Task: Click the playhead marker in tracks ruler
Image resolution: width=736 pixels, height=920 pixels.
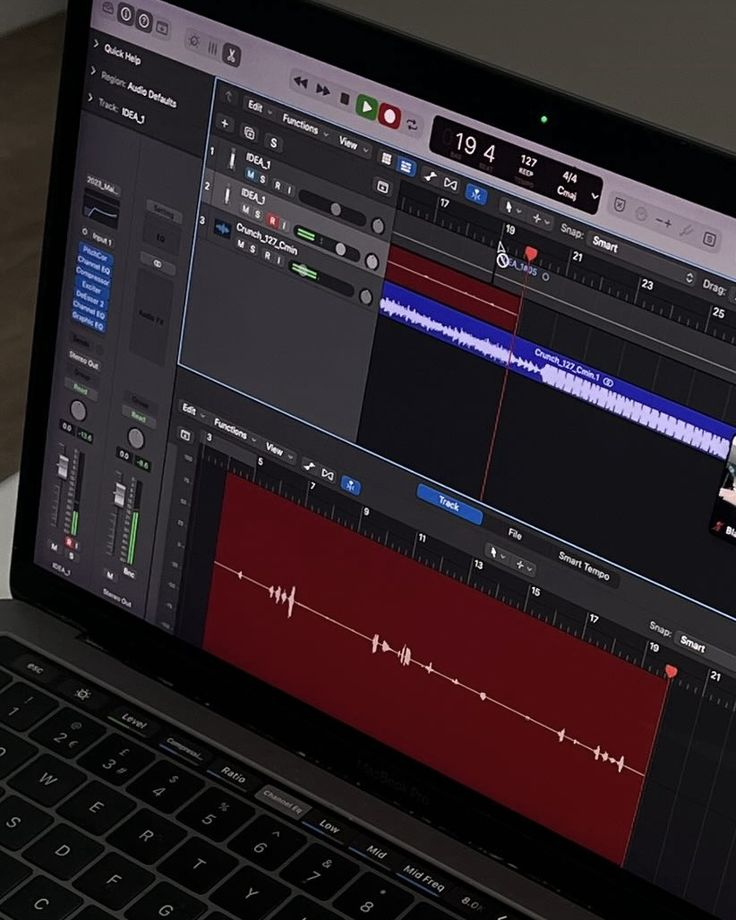Action: tap(531, 253)
